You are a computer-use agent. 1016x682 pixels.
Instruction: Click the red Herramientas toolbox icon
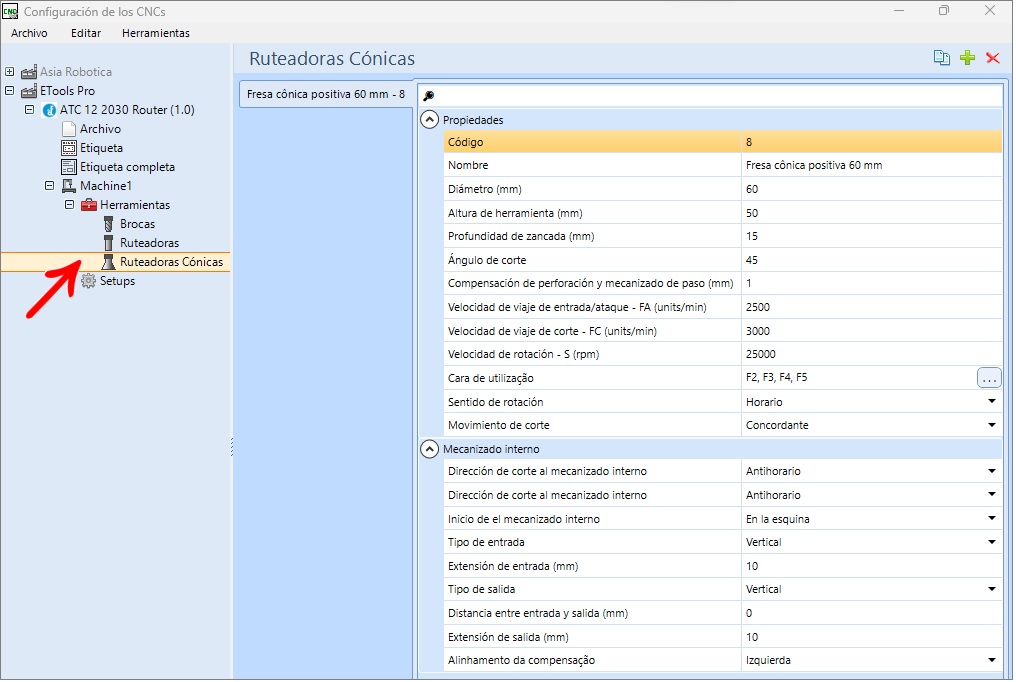click(x=89, y=205)
